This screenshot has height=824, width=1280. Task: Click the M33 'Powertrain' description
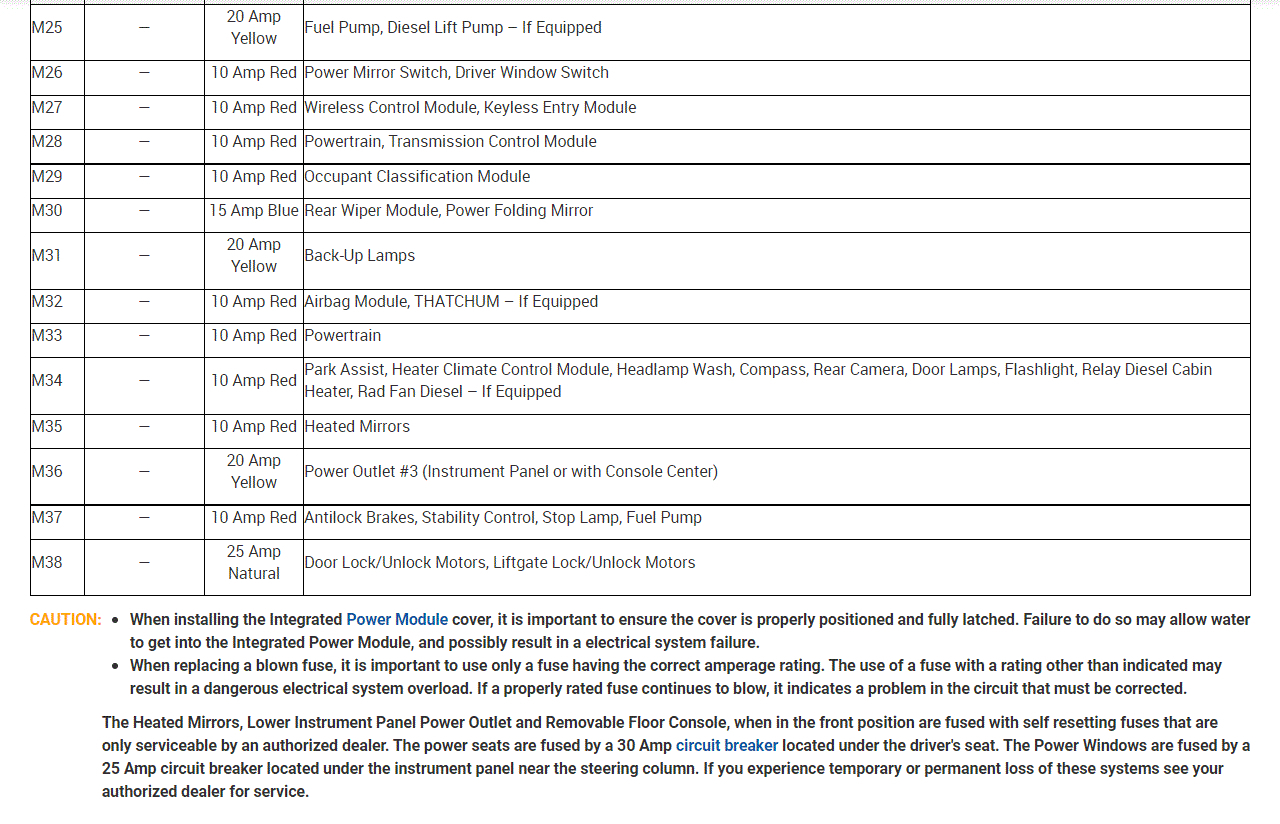pyautogui.click(x=343, y=336)
